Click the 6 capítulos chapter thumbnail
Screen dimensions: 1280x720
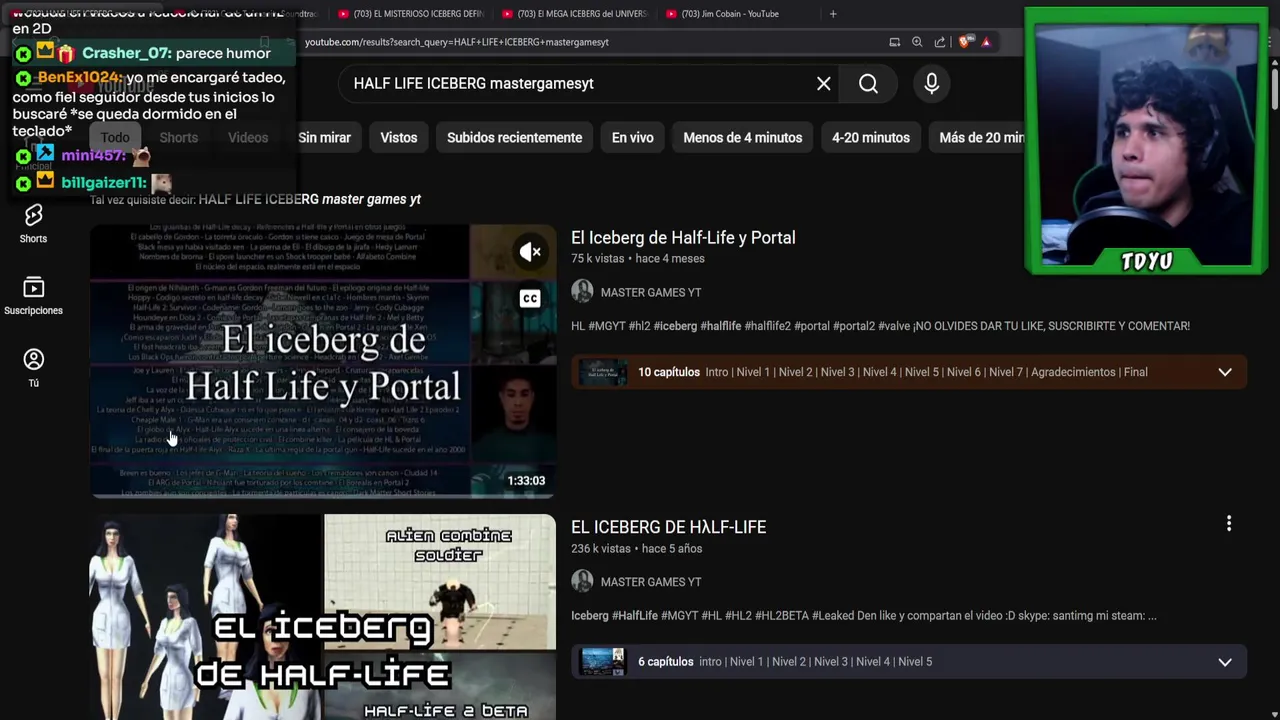click(603, 662)
